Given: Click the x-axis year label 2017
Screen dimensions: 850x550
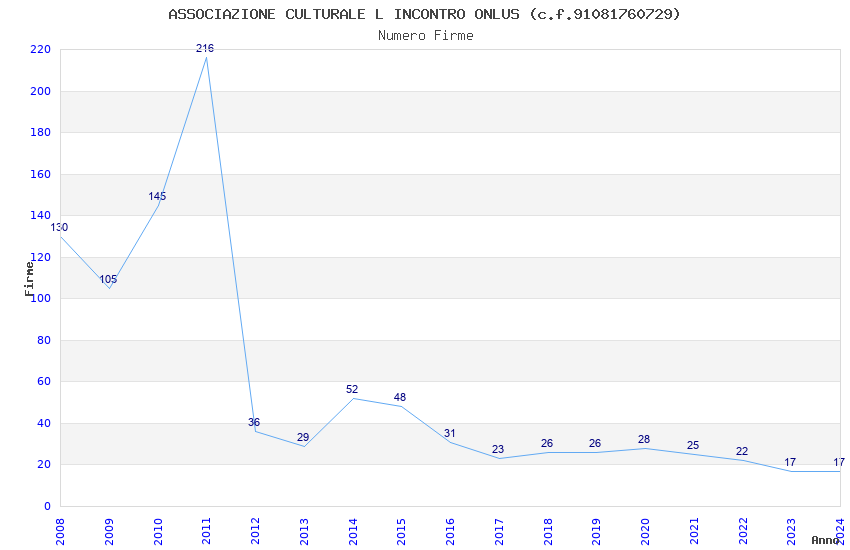Looking at the screenshot, I should coord(499,532).
